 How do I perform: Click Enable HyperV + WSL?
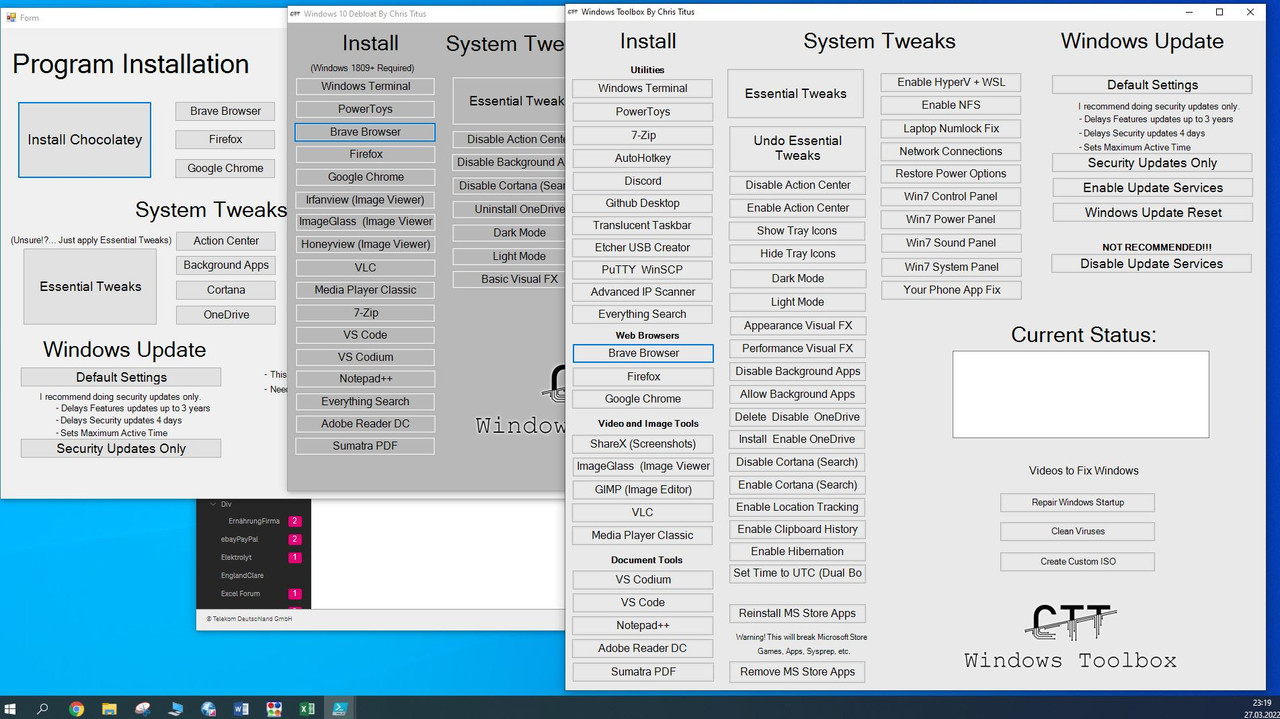tap(951, 82)
